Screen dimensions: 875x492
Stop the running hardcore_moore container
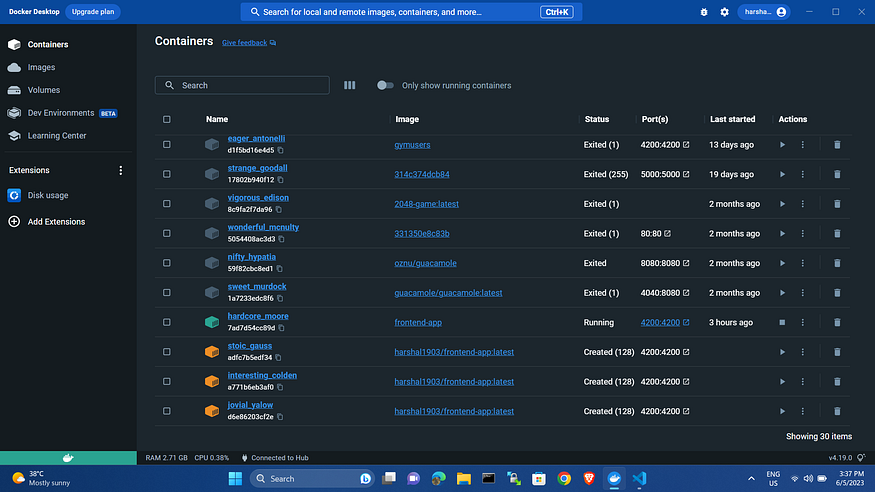(782, 322)
